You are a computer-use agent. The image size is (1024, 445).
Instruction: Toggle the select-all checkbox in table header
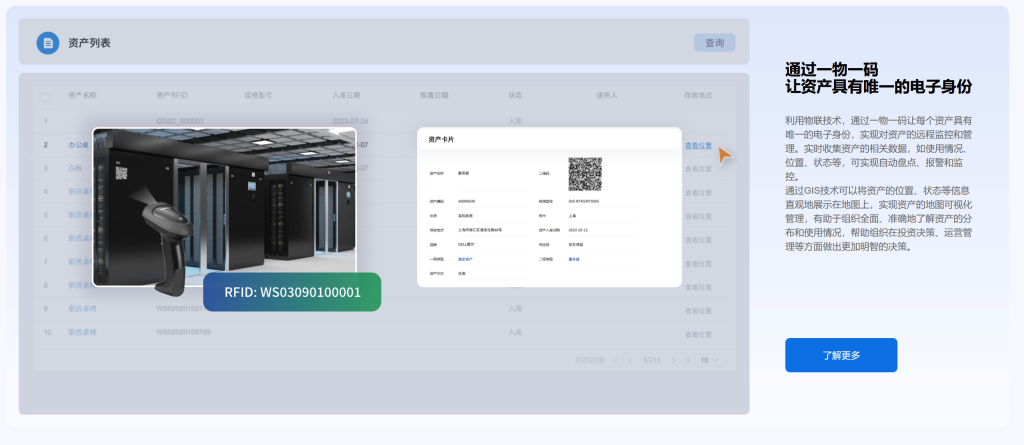coord(45,97)
